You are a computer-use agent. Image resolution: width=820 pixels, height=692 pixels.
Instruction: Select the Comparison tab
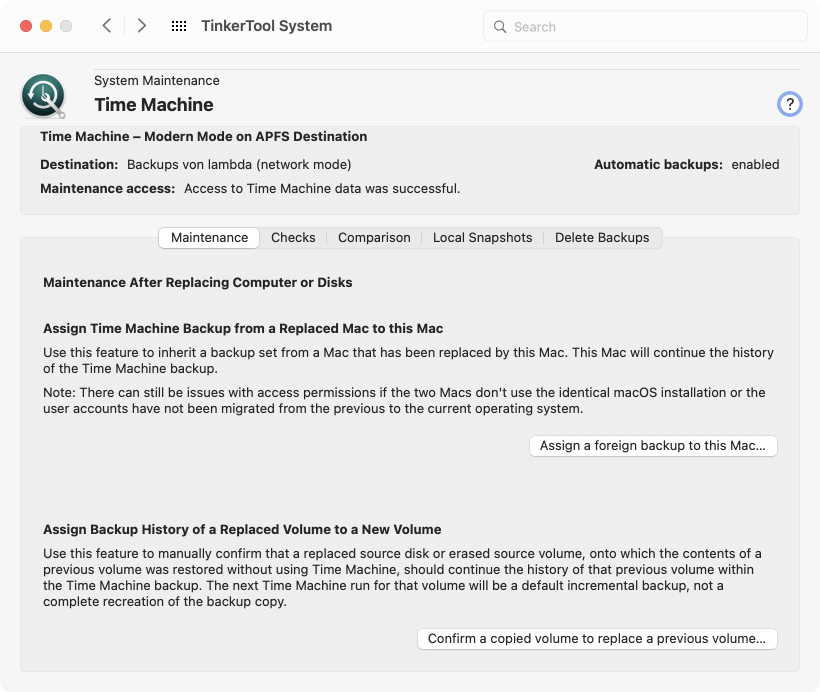coord(374,238)
